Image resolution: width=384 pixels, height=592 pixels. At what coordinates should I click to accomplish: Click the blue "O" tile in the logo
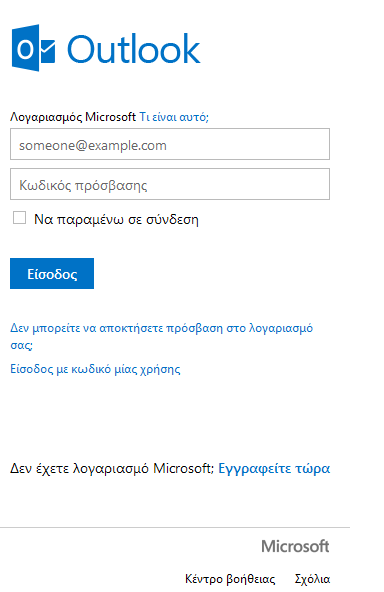tap(26, 48)
